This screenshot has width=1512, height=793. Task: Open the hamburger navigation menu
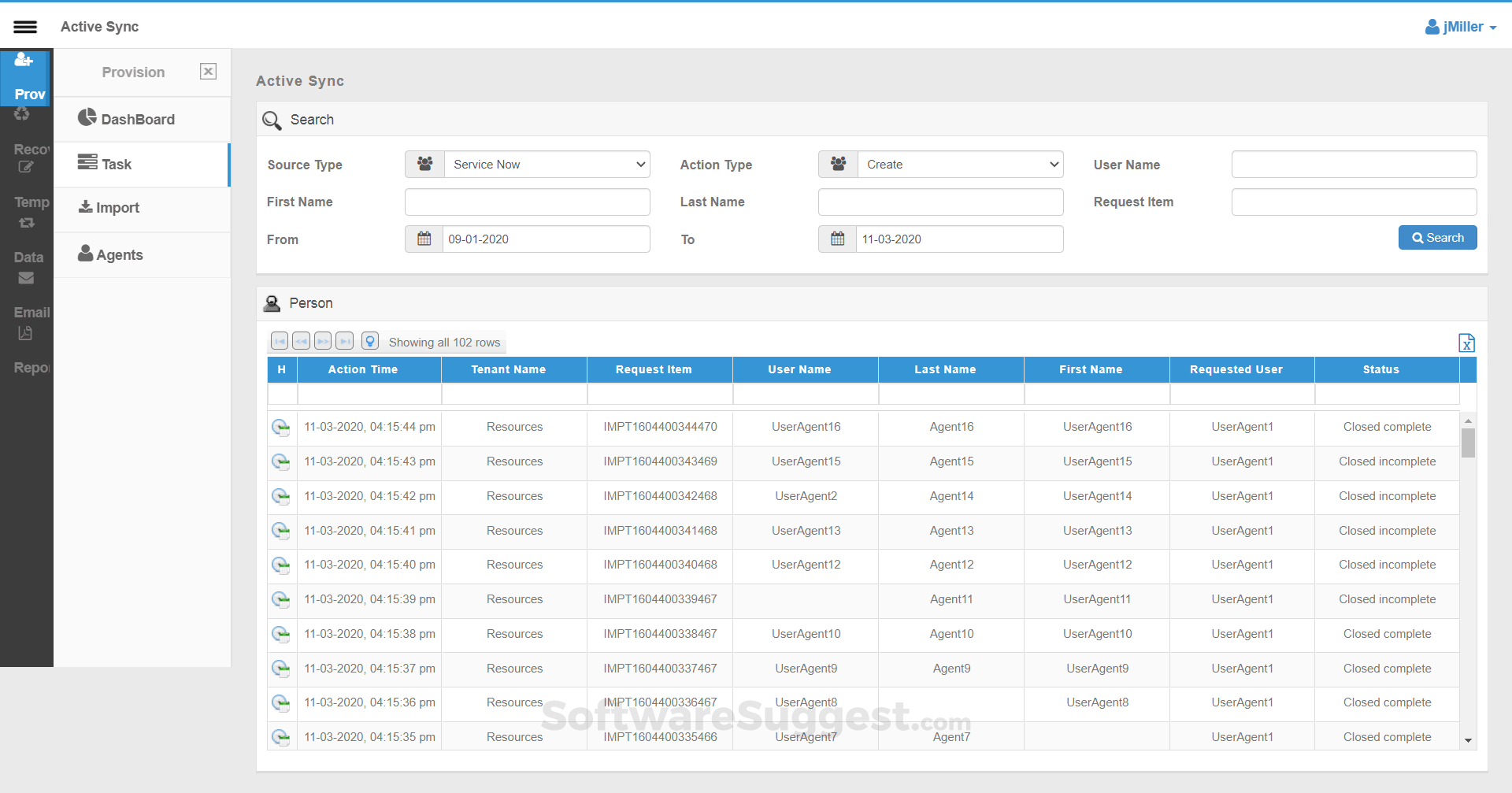(25, 27)
